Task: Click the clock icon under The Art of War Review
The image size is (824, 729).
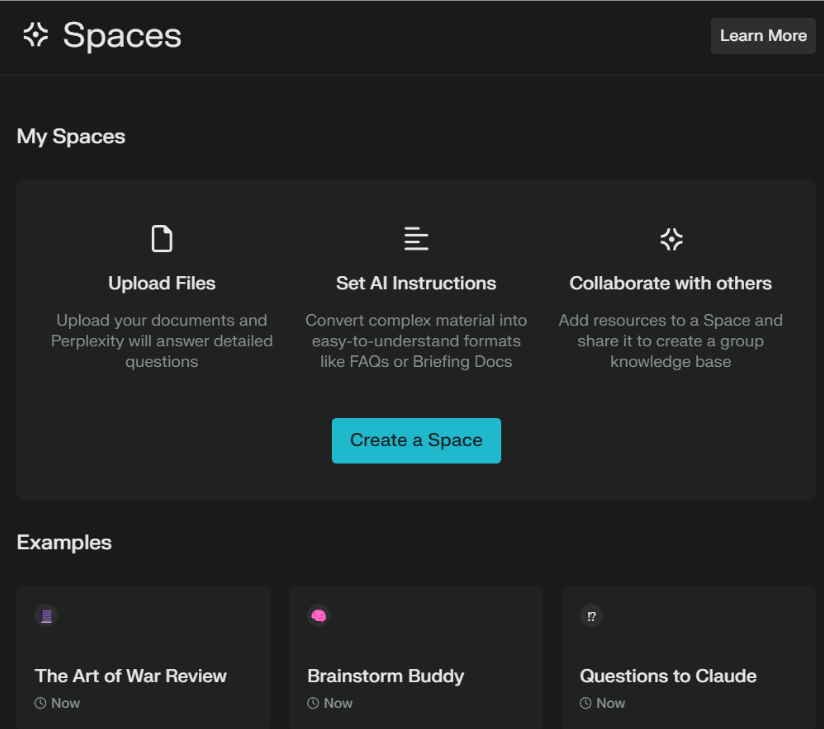Action: (x=41, y=703)
